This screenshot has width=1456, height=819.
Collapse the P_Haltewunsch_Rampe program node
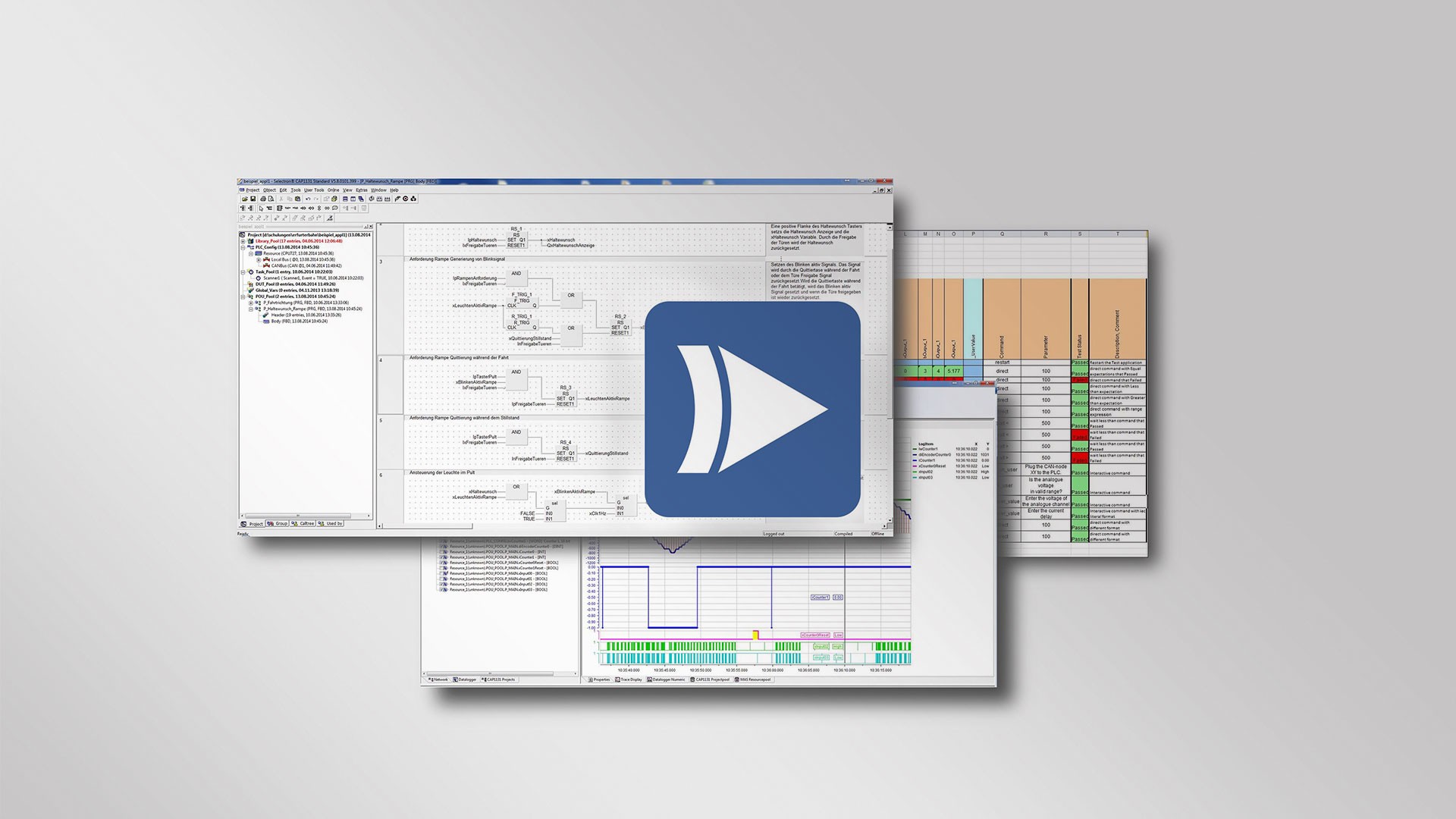[x=251, y=309]
